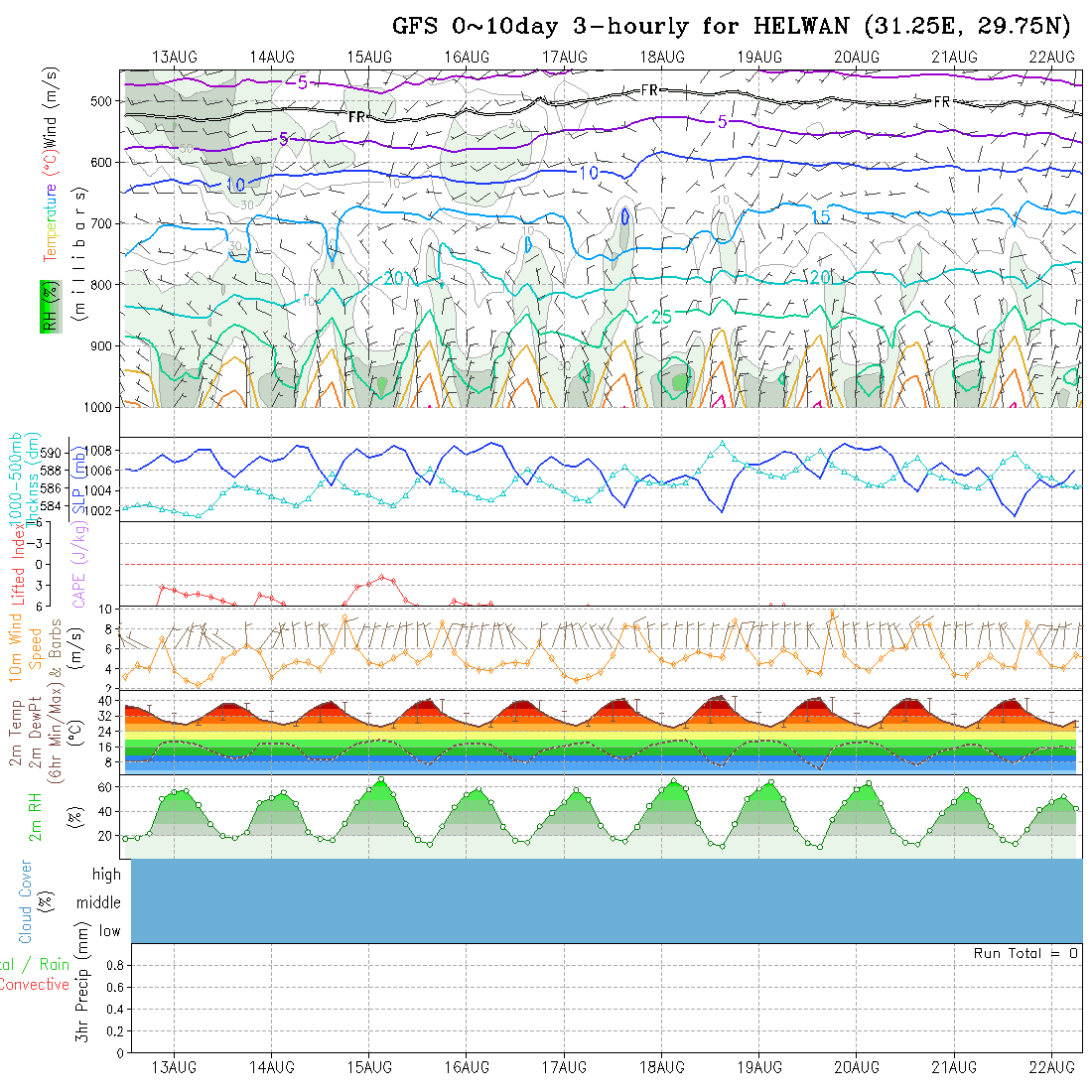The width and height of the screenshot is (1092, 1092).
Task: Click the 22AUG label on the top axis
Action: [x=1052, y=58]
